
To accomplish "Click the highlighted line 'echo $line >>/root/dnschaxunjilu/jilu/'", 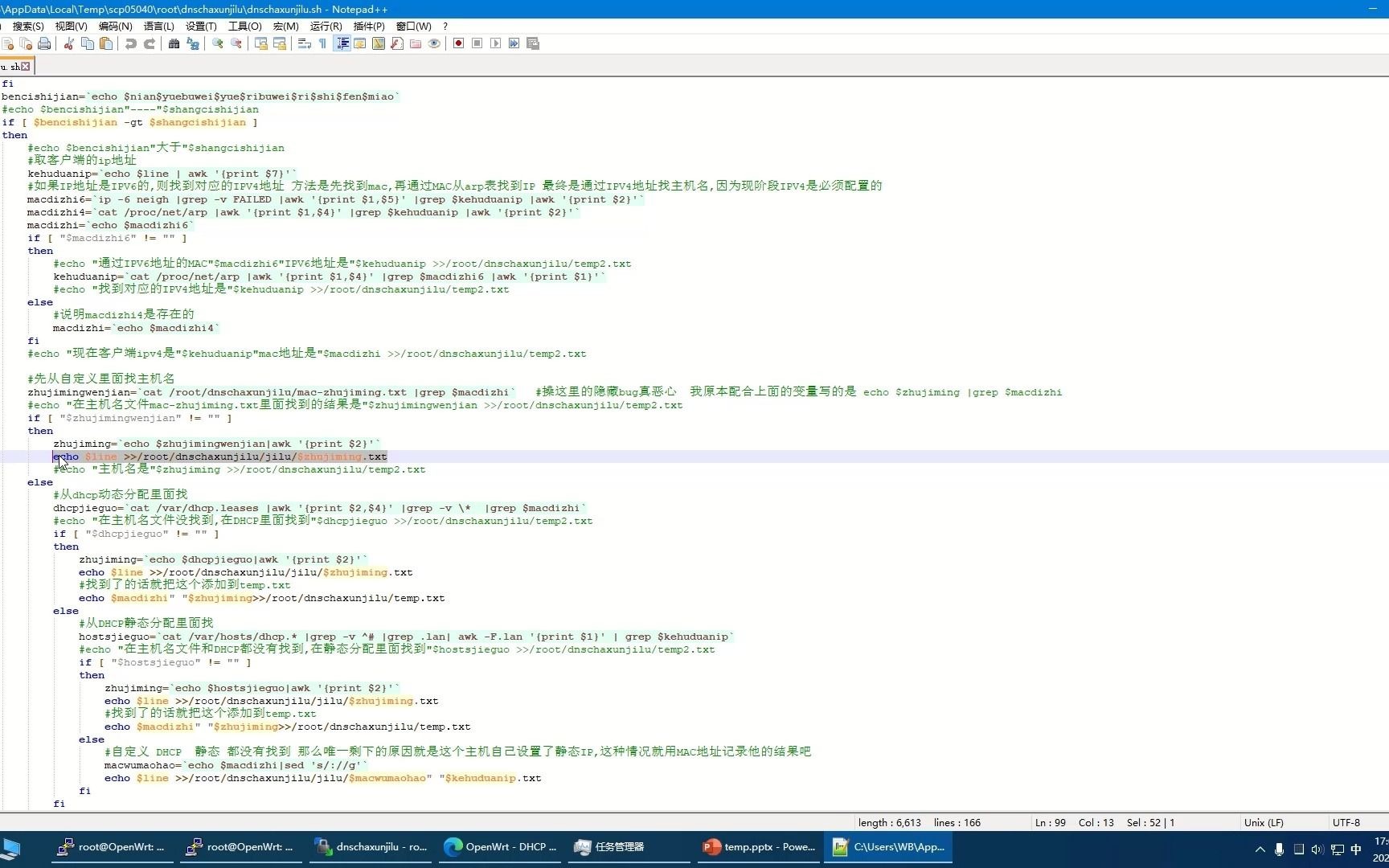I will pos(220,457).
